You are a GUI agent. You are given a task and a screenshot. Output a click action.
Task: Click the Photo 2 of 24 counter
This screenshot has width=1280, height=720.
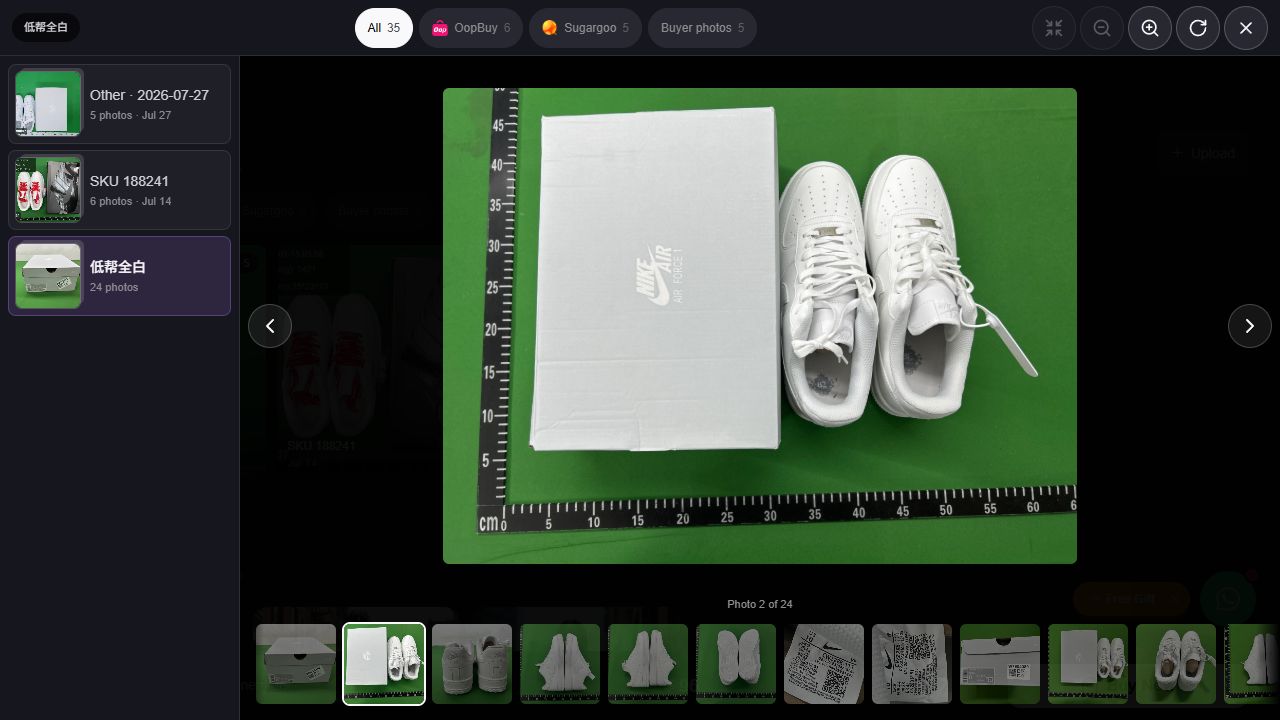[760, 604]
